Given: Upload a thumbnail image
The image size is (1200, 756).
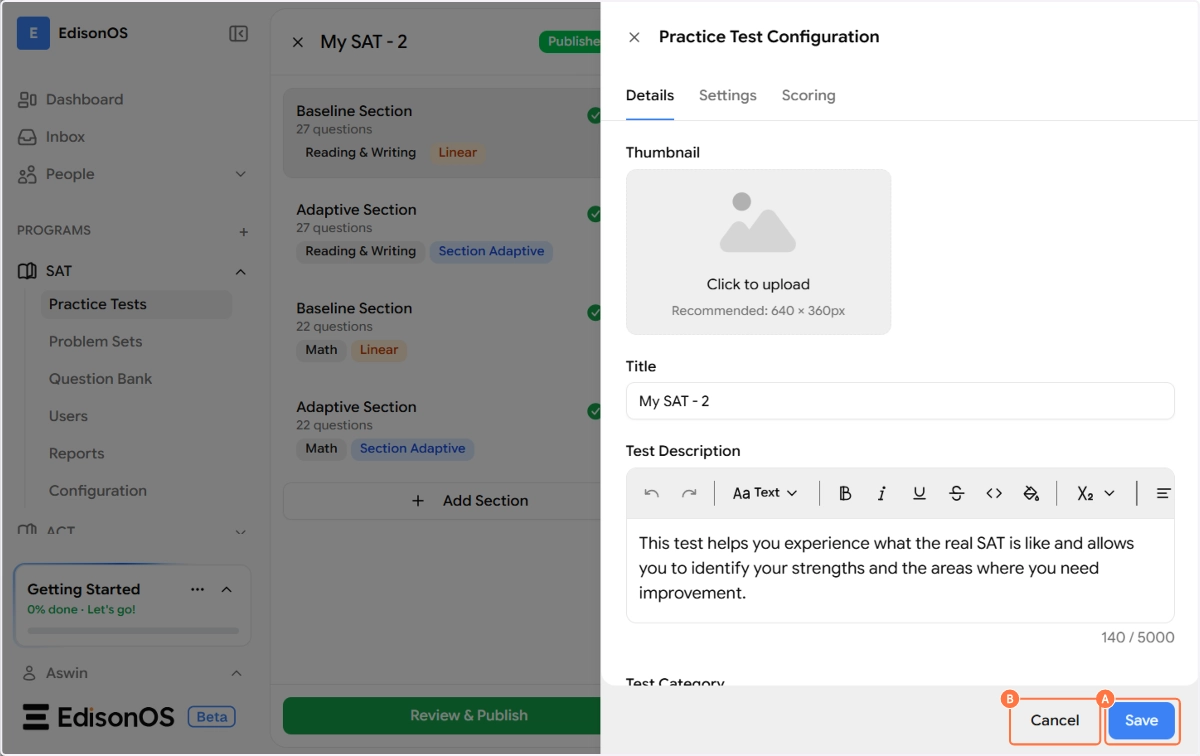Looking at the screenshot, I should point(758,252).
